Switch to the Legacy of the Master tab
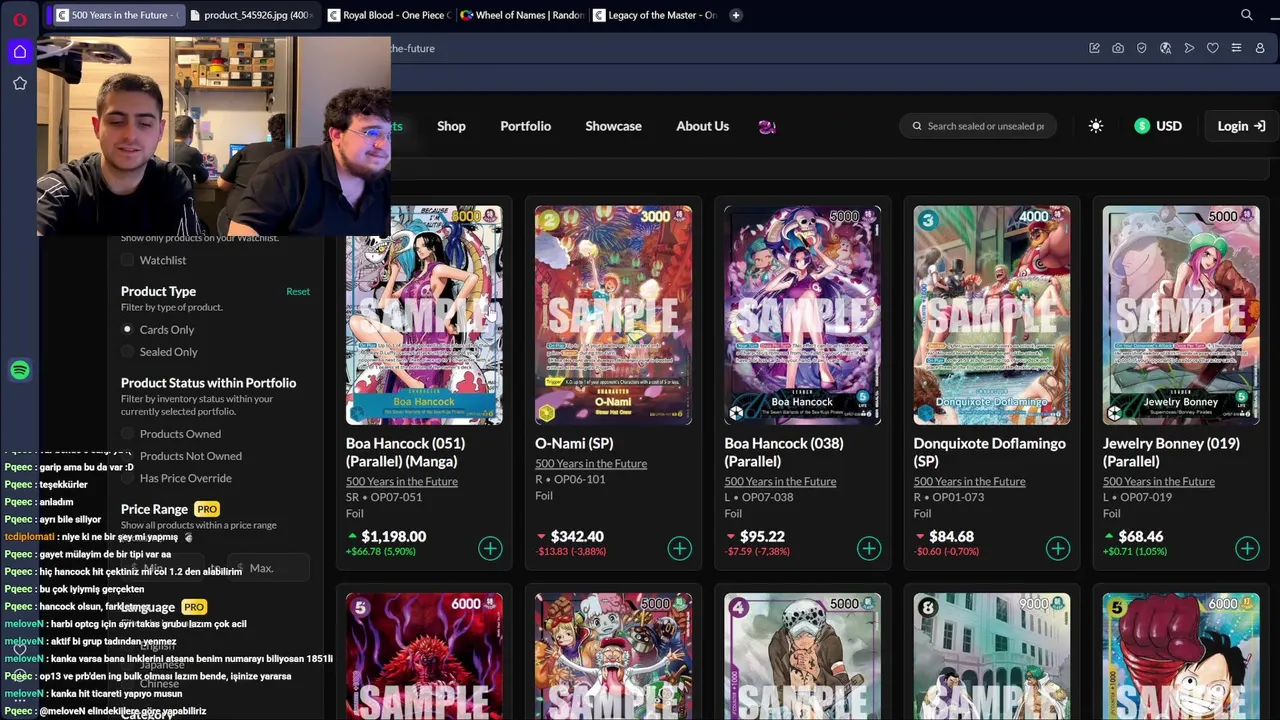This screenshot has width=1280, height=720. pos(655,15)
